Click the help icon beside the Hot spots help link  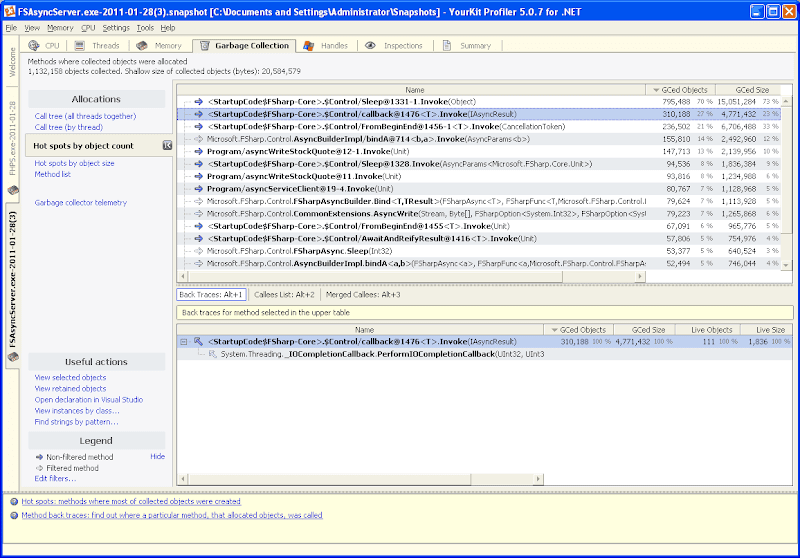pos(14,502)
